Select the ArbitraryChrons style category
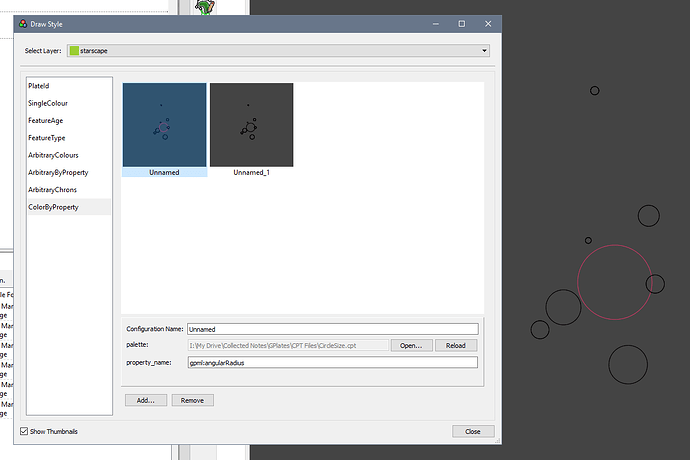 point(69,190)
